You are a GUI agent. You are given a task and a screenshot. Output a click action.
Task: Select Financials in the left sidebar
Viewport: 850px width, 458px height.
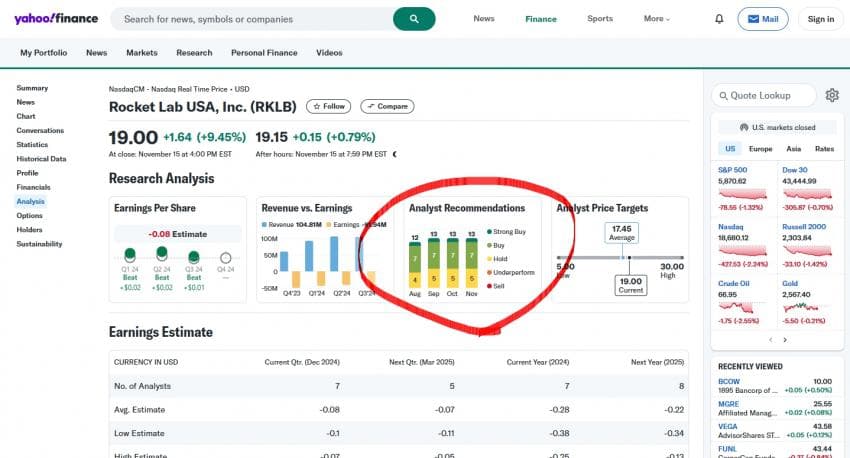click(x=33, y=187)
